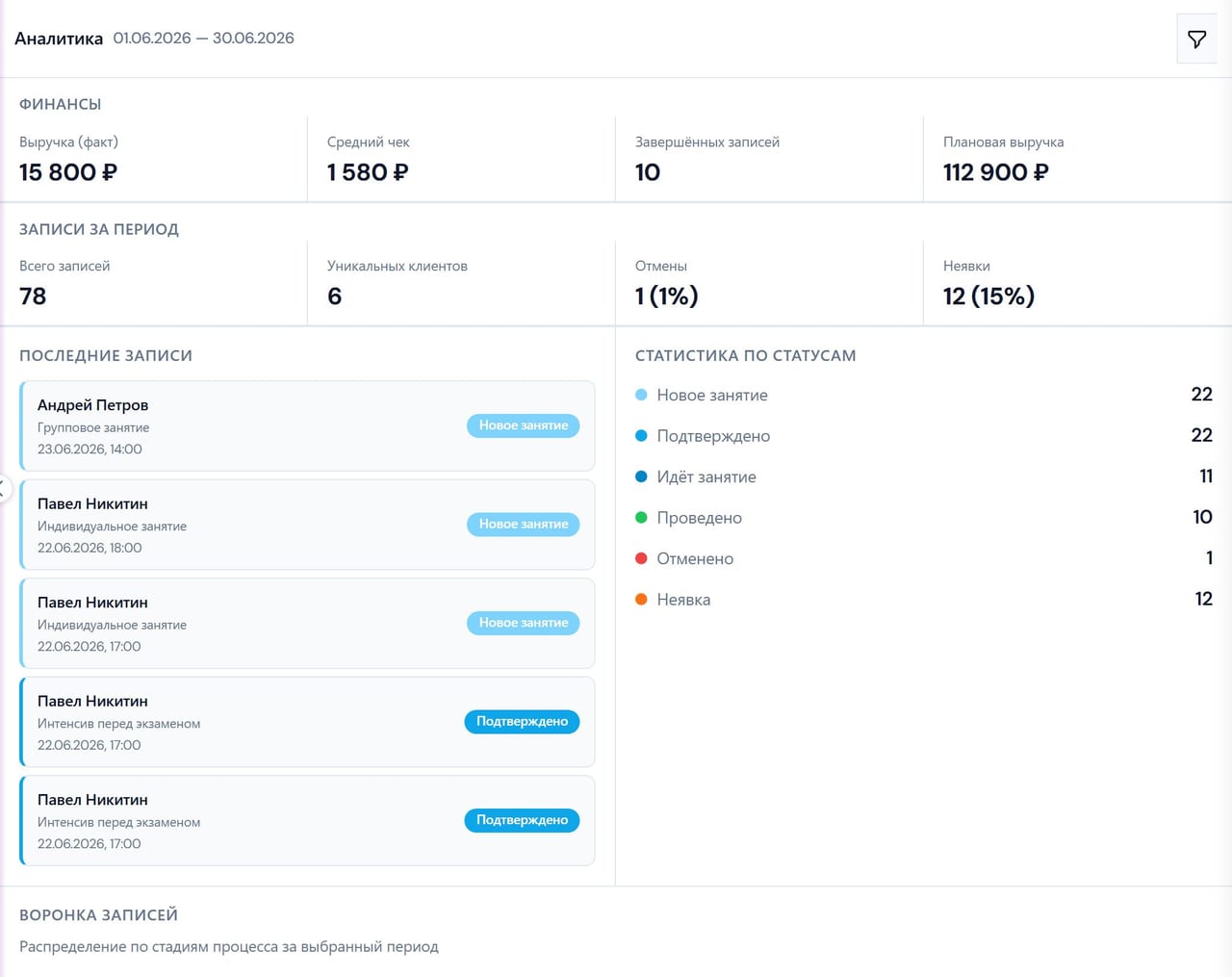Click 'Неявки' metric label
The width and height of the screenshot is (1232, 977).
(966, 267)
